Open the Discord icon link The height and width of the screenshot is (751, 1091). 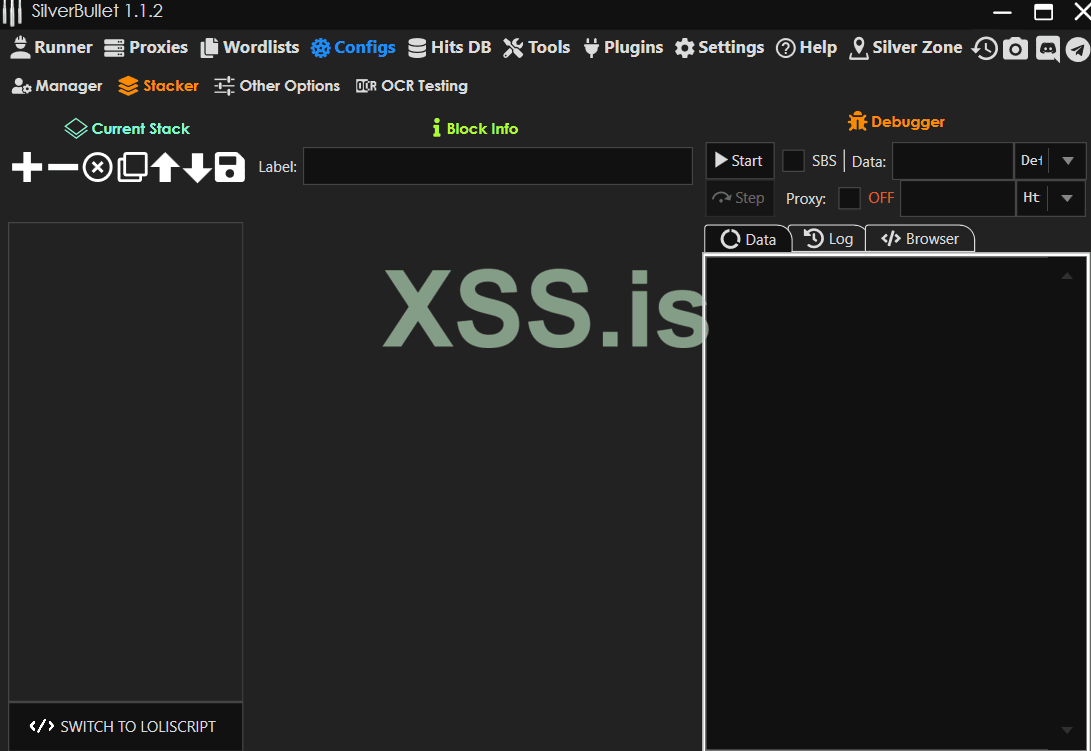1047,49
